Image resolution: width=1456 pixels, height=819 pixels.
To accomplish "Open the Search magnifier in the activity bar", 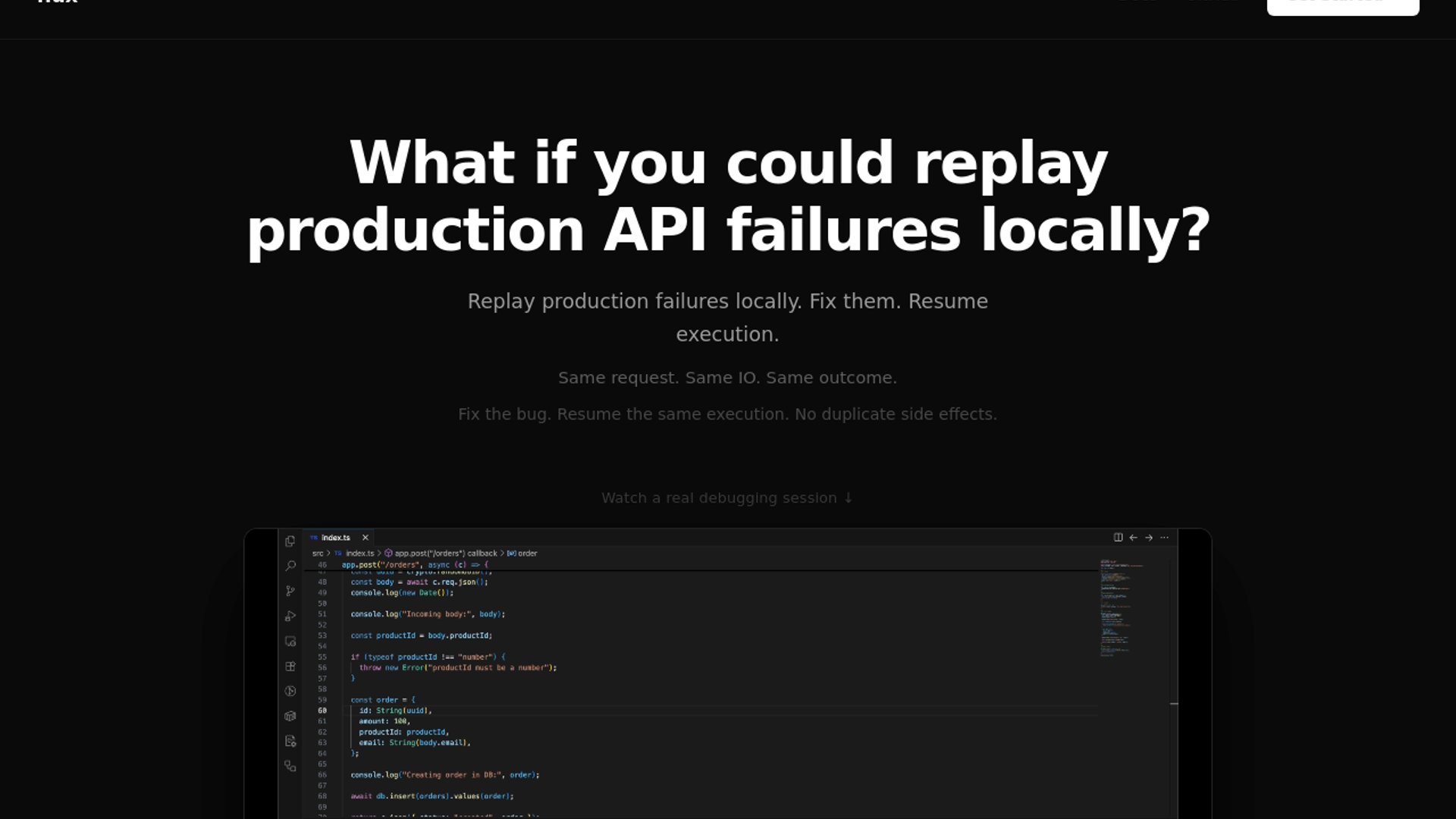I will (x=290, y=566).
